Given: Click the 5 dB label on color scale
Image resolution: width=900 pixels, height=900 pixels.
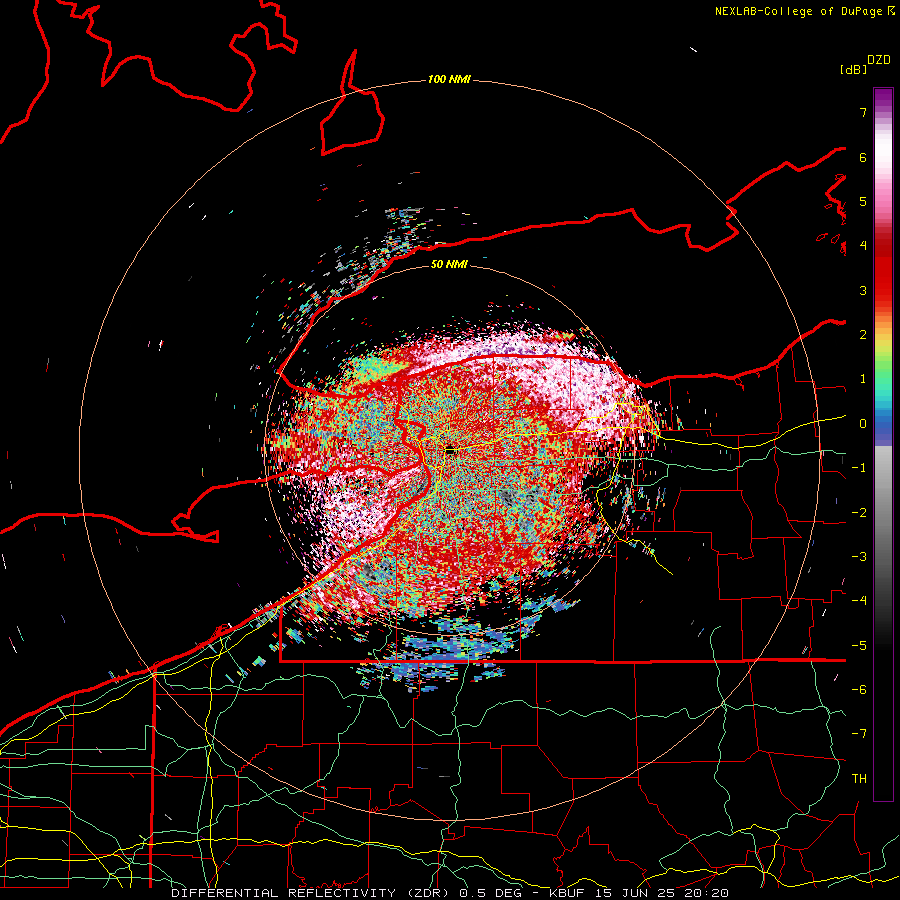Looking at the screenshot, I should pyautogui.click(x=863, y=201).
